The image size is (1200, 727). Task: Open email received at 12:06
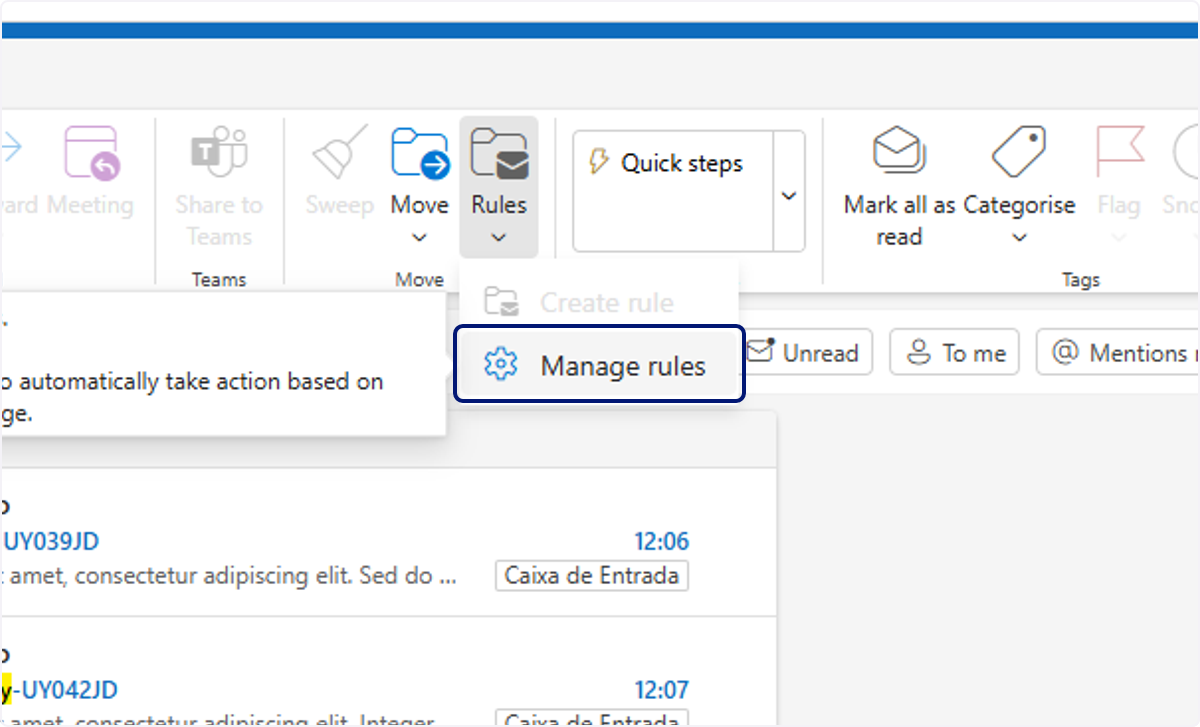coord(388,542)
